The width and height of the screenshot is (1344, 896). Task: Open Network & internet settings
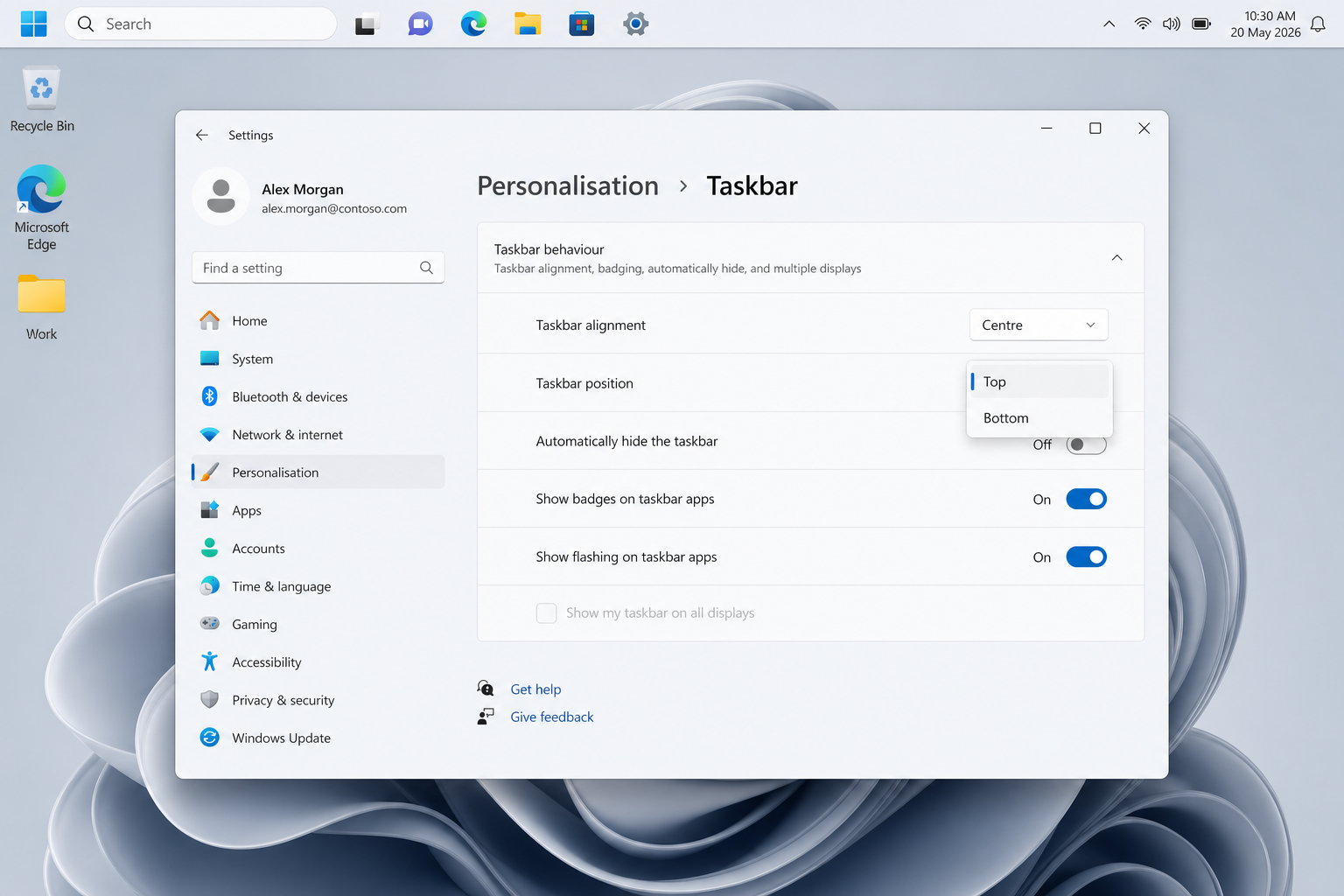coord(318,435)
